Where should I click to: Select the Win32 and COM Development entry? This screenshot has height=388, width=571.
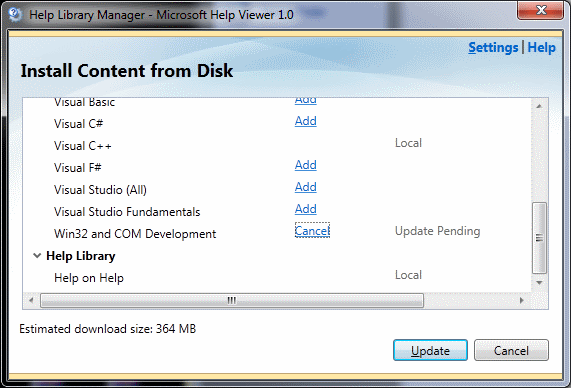click(x=135, y=234)
